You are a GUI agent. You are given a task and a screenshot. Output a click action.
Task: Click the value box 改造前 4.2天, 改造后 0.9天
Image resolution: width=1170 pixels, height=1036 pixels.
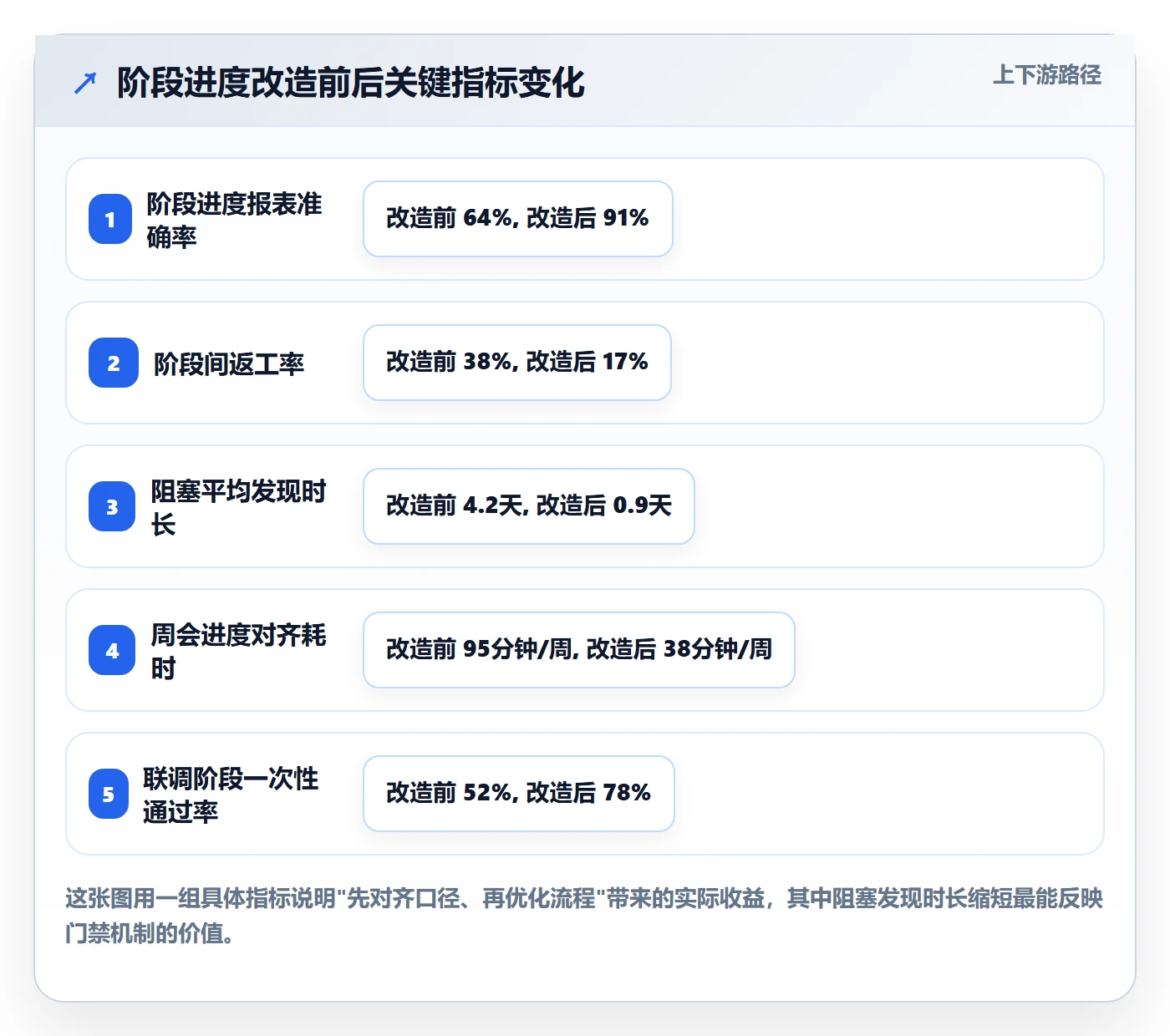point(529,506)
